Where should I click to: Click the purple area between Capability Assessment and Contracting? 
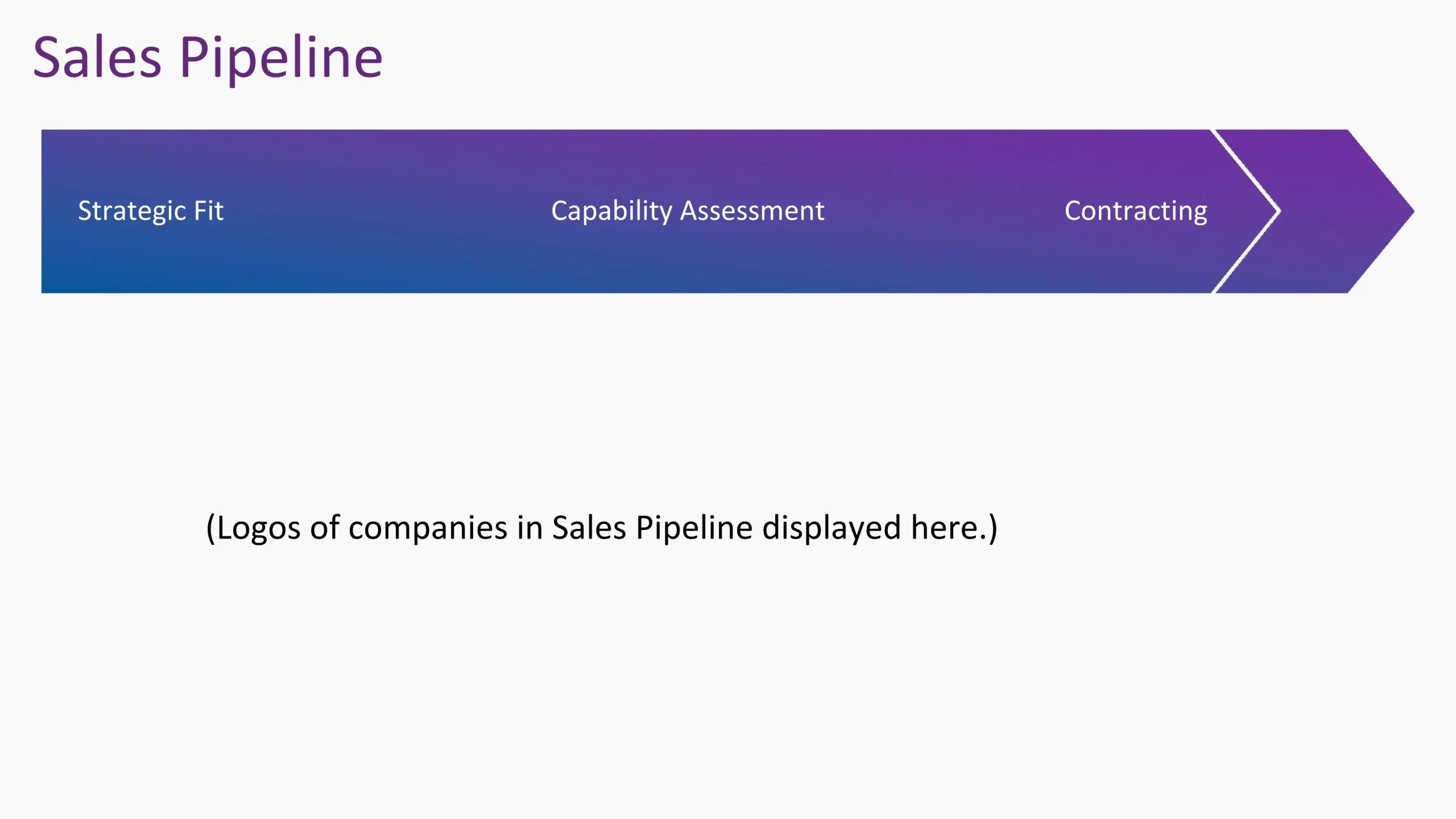click(x=944, y=211)
